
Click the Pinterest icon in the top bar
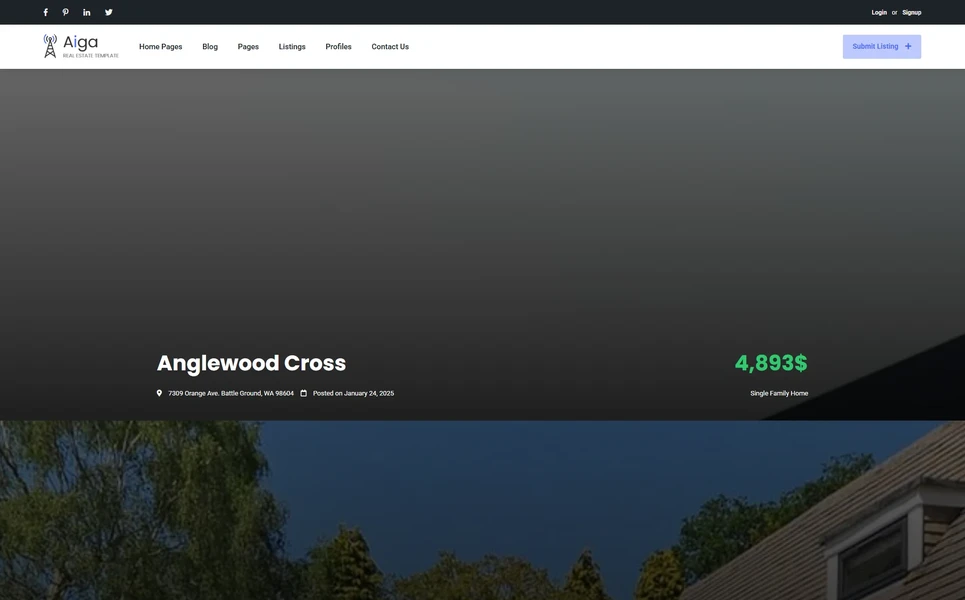[x=65, y=12]
